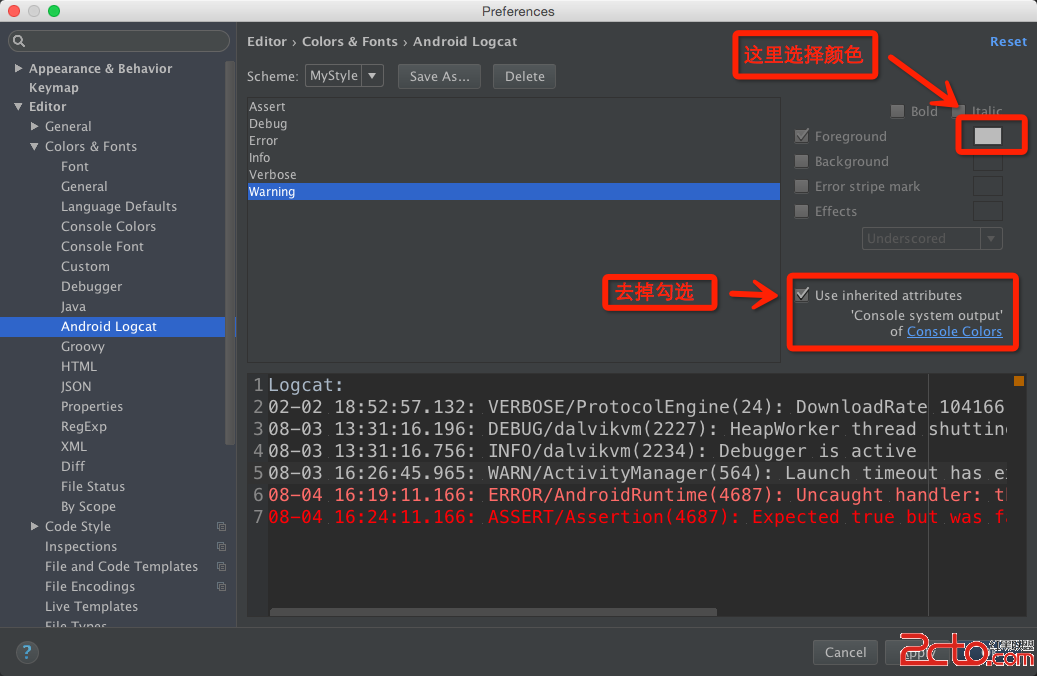Open the Underscored effects dropdown
The image size is (1037, 676).
pos(932,238)
